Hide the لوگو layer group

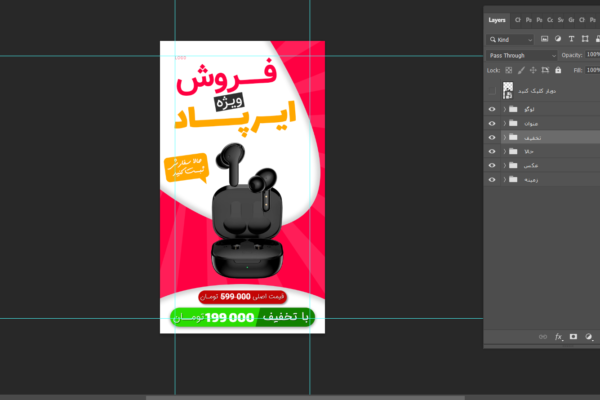(x=491, y=108)
